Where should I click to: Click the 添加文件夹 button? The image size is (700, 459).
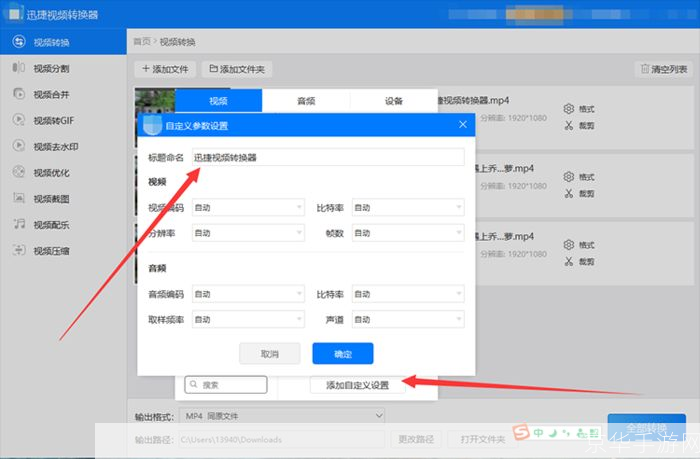click(237, 69)
